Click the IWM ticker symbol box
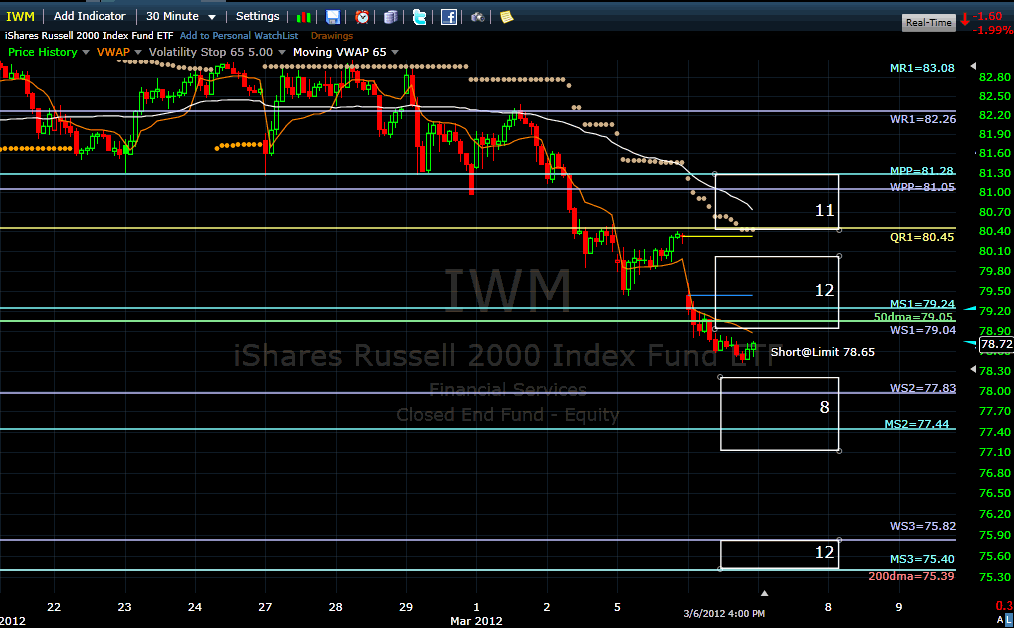Viewport: 1014px width, 628px height. (x=20, y=16)
